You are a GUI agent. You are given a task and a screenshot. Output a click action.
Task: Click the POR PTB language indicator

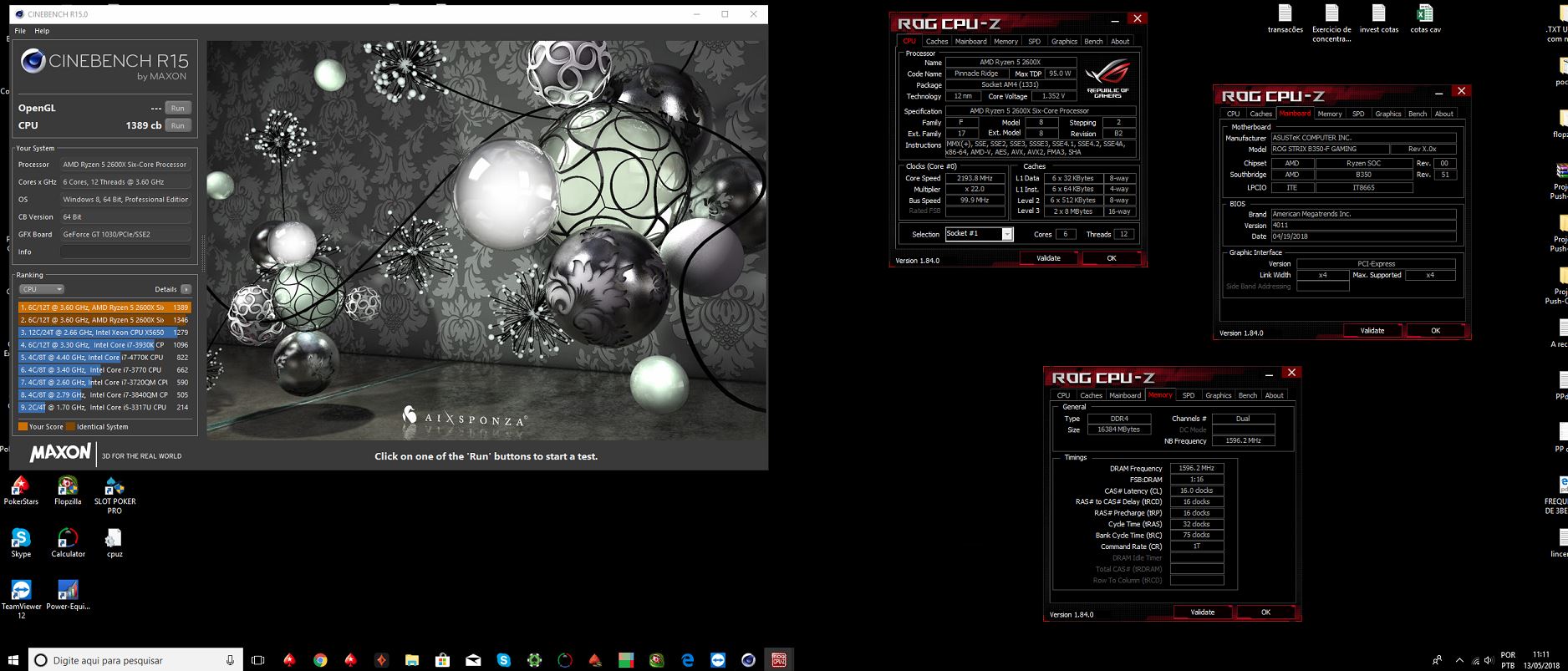1508,660
